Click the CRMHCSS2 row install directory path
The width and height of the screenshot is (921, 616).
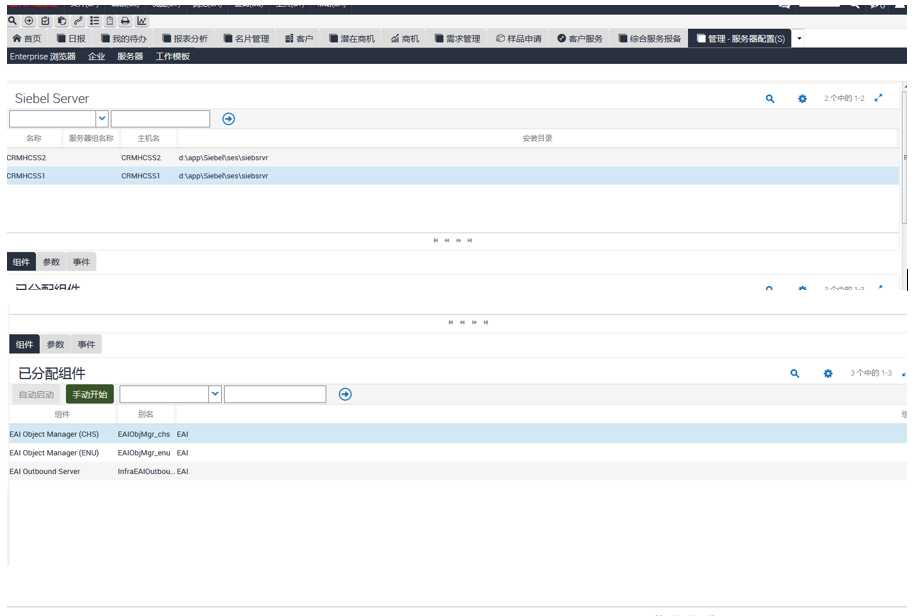pyautogui.click(x=223, y=157)
